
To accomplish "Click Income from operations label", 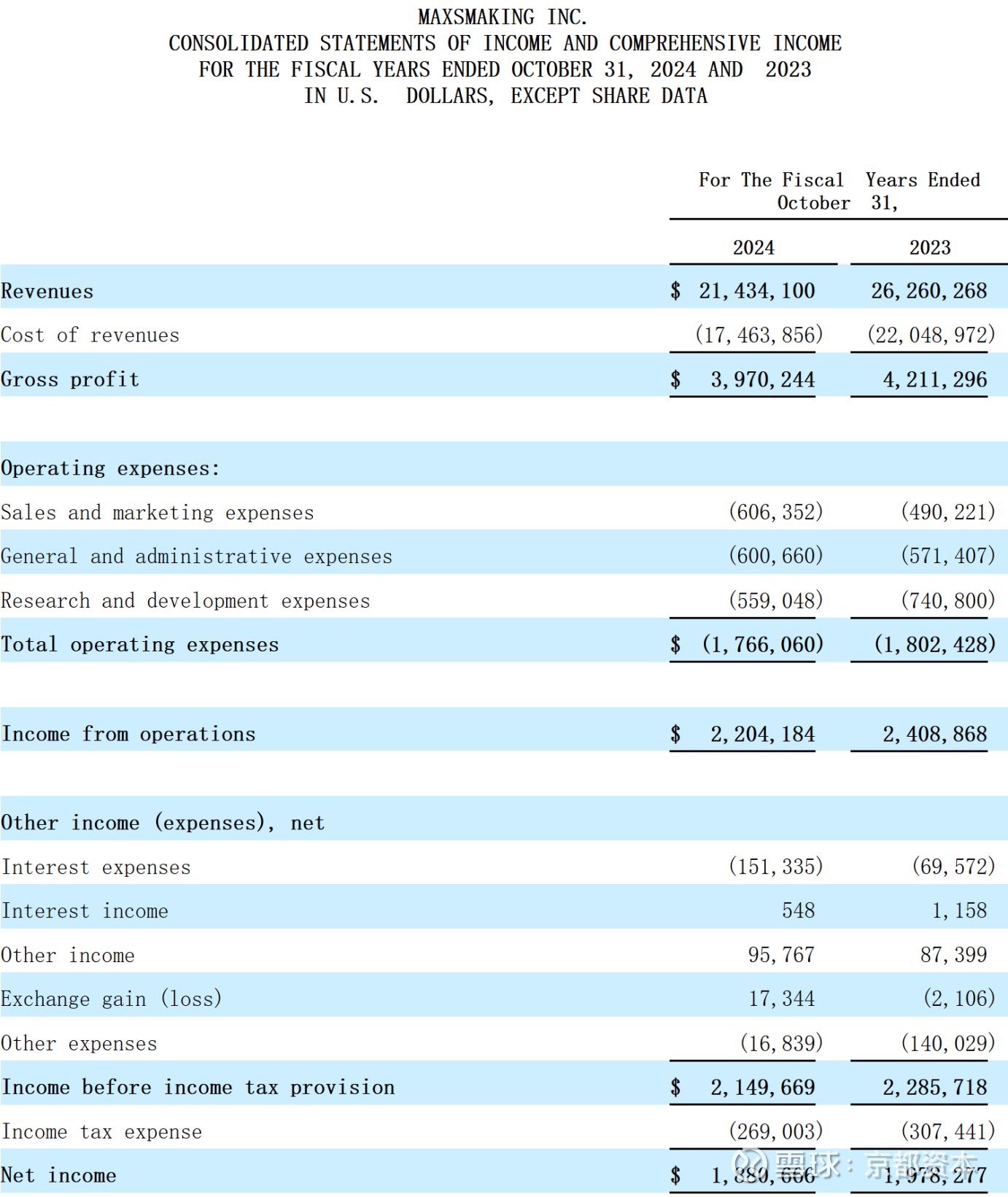I will (129, 734).
